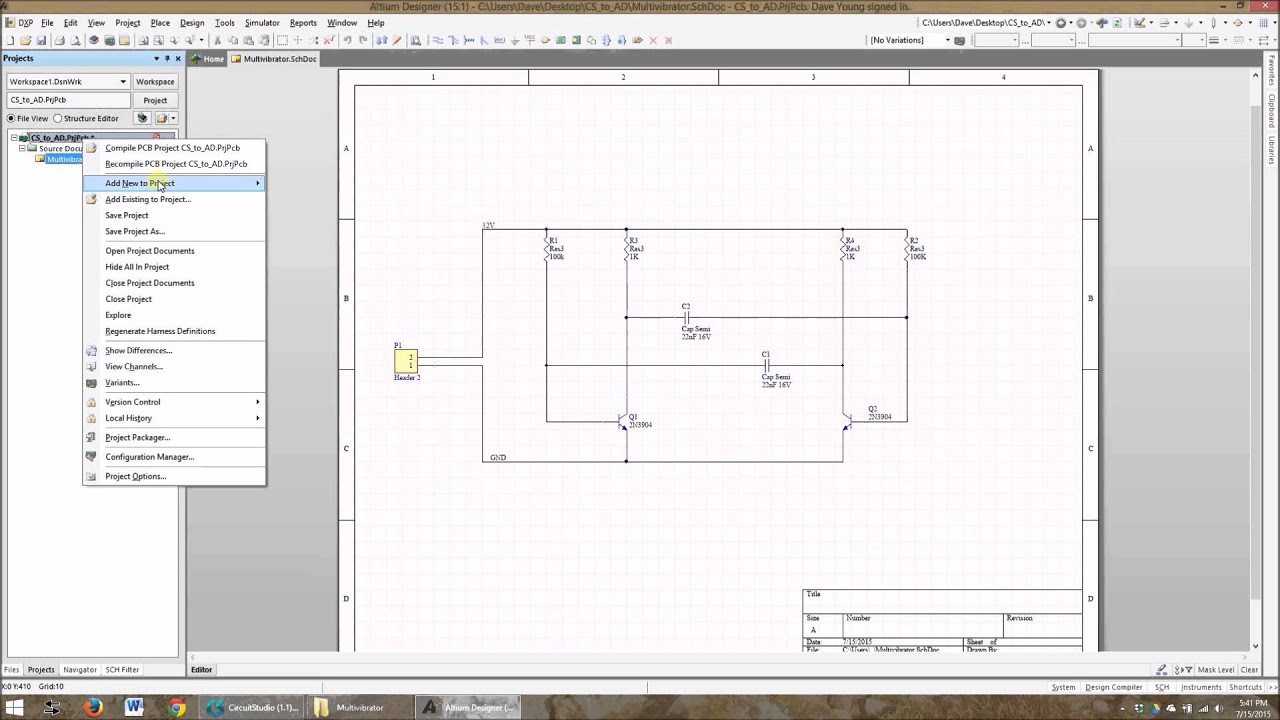Viewport: 1280px width, 720px height.
Task: Click the Undo arrow toolbar icon
Action: pos(347,40)
